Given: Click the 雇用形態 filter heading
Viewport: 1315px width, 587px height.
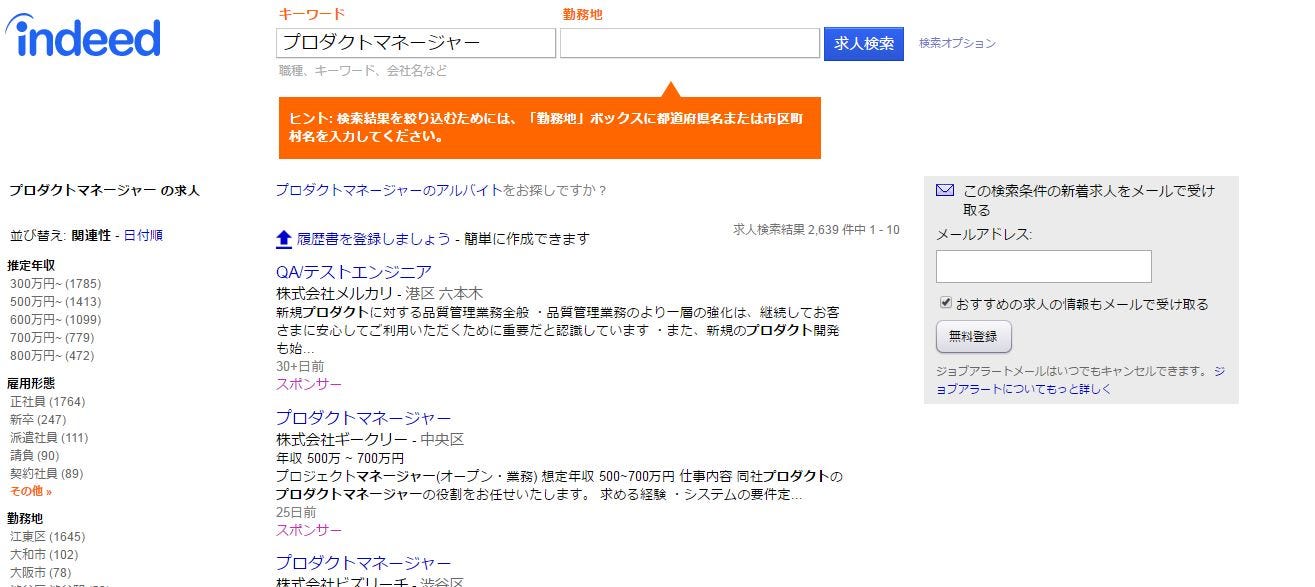Looking at the screenshot, I should pyautogui.click(x=31, y=384).
